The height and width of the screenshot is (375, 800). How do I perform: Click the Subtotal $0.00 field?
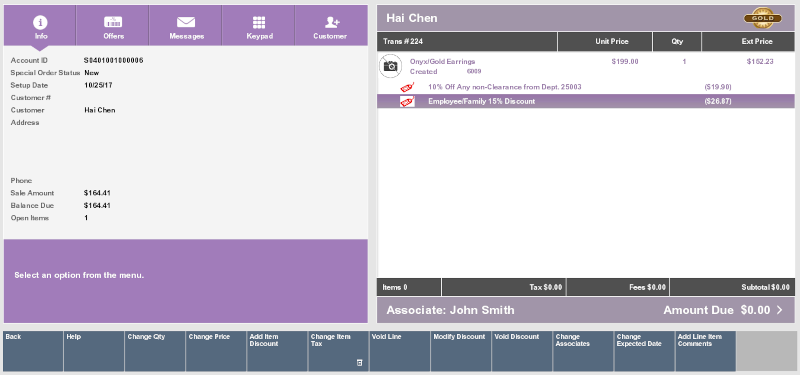(x=732, y=287)
